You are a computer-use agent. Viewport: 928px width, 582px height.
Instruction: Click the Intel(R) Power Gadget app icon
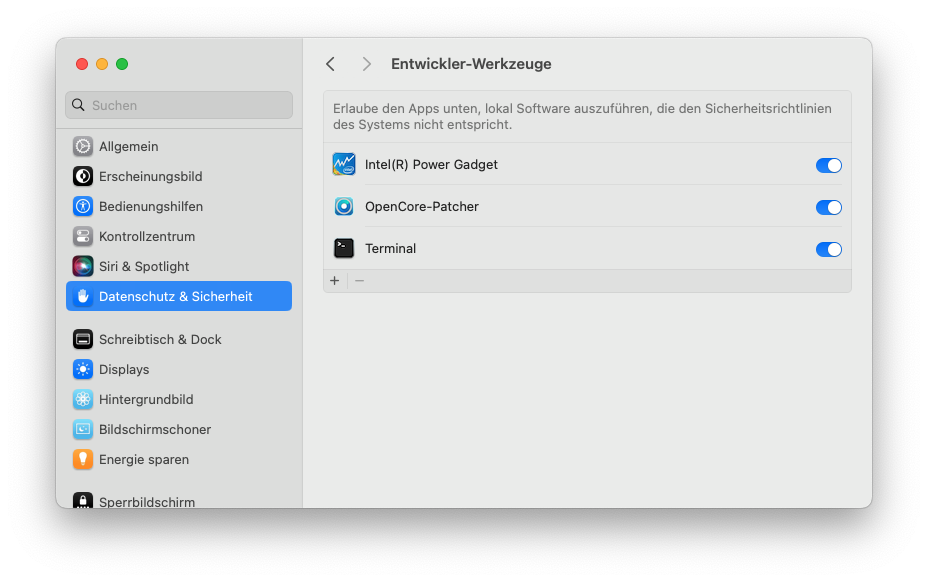tap(344, 165)
